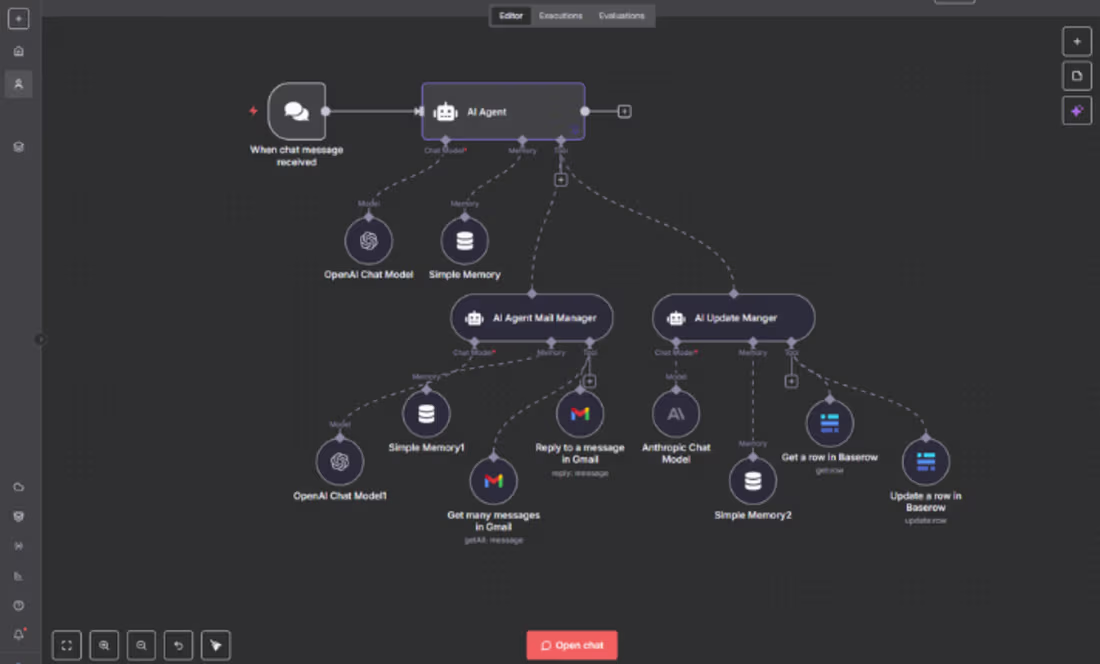1100x664 pixels.
Task: Open the templates box icon in sidebar
Action: pyautogui.click(x=19, y=516)
